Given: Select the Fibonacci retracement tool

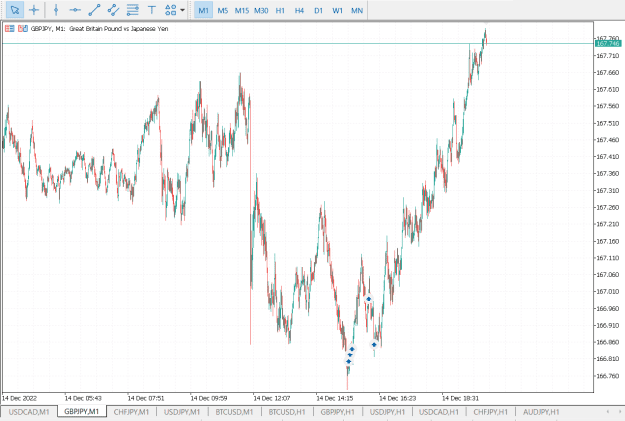Looking at the screenshot, I should tap(132, 10).
